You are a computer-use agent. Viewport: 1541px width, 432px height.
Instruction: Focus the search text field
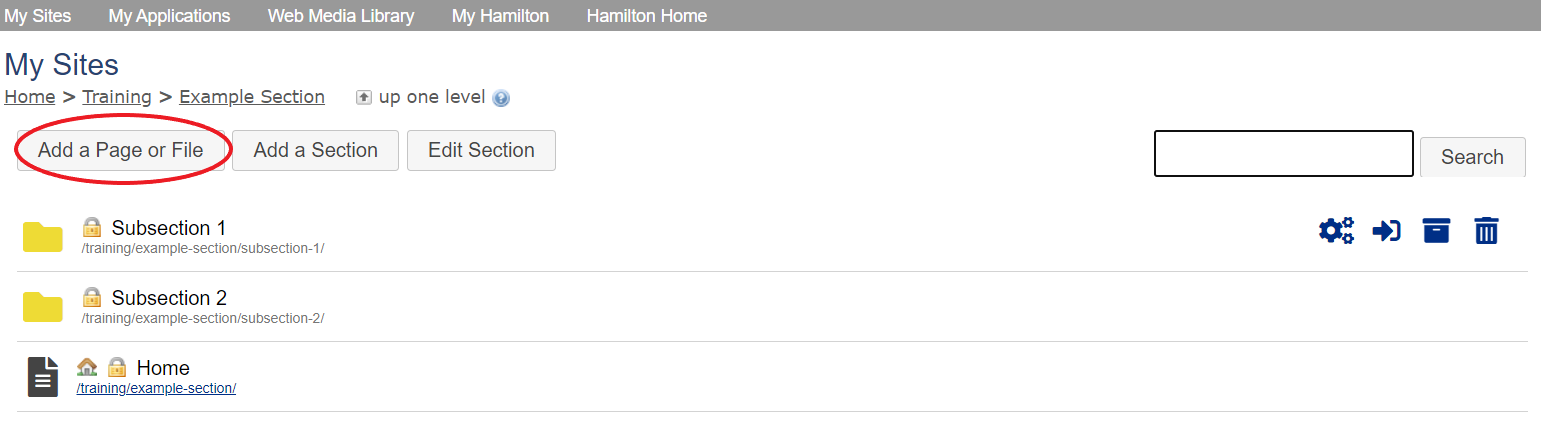[1284, 153]
